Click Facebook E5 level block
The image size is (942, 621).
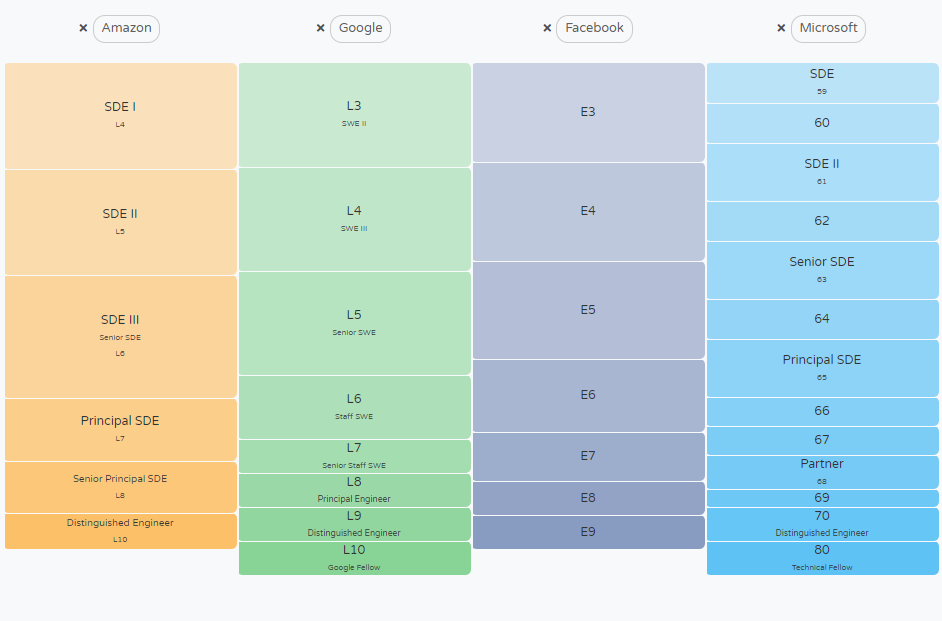588,310
